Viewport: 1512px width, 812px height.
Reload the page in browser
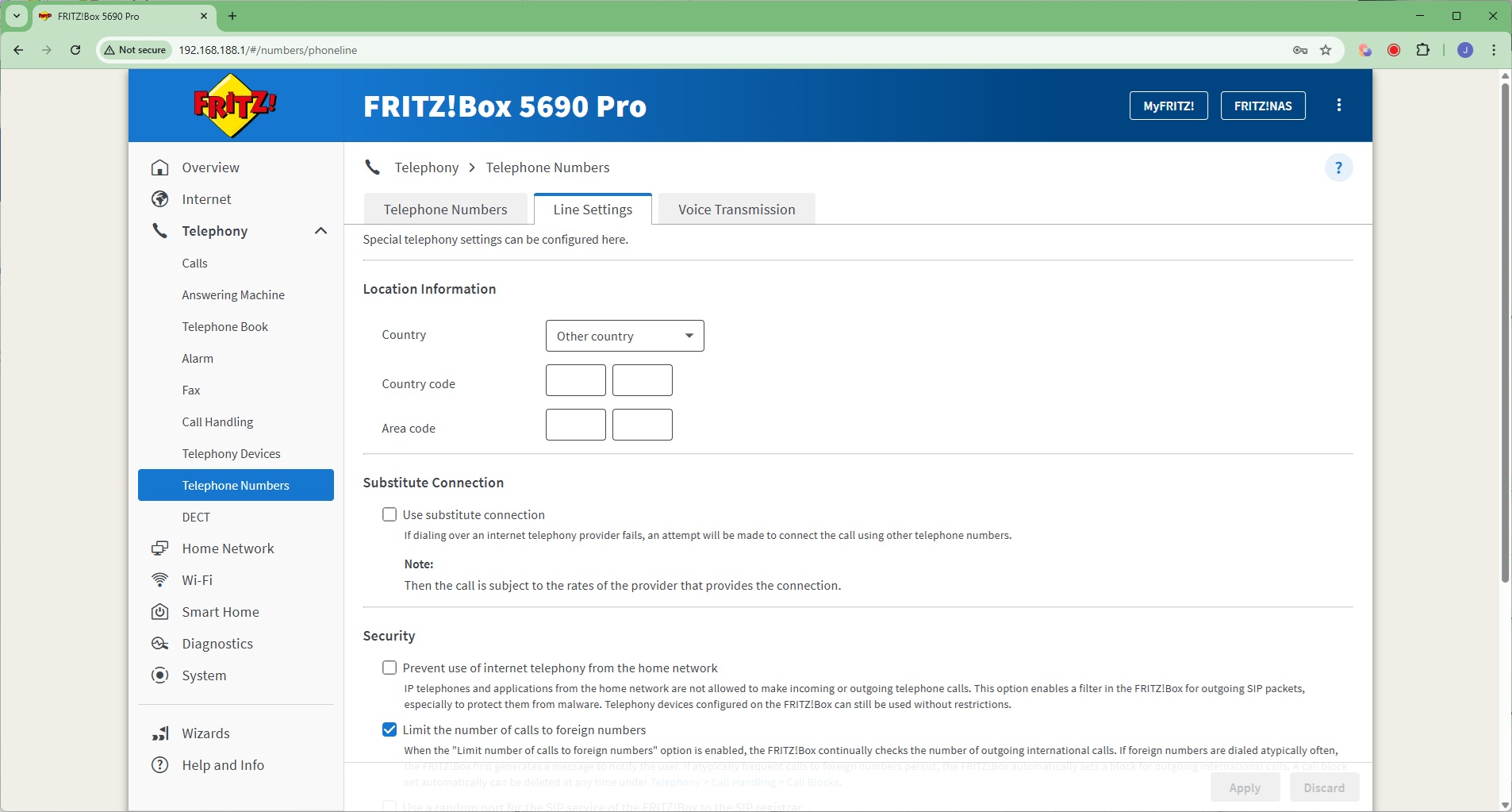[75, 50]
